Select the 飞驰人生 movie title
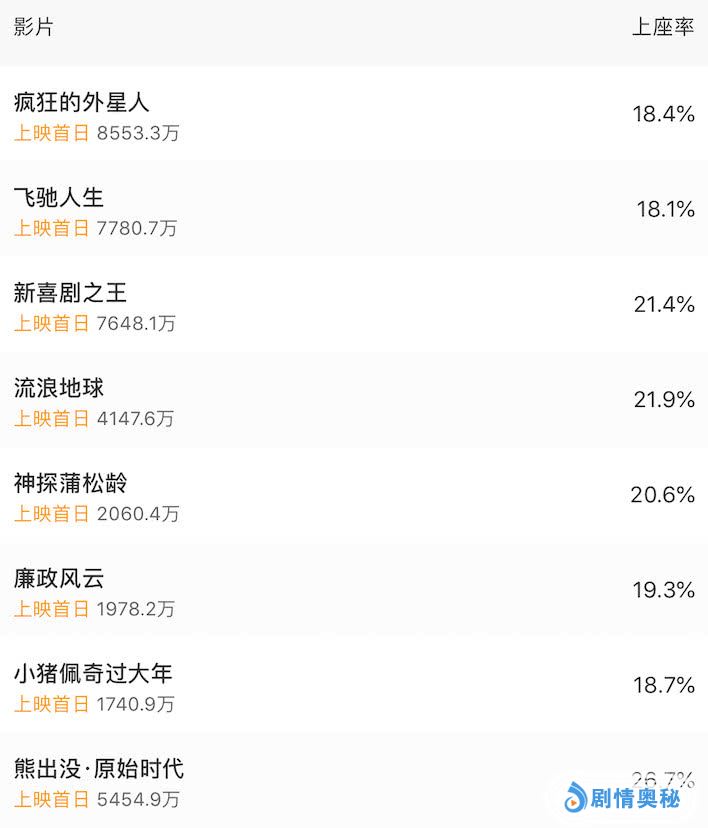This screenshot has height=828, width=708. tap(59, 197)
